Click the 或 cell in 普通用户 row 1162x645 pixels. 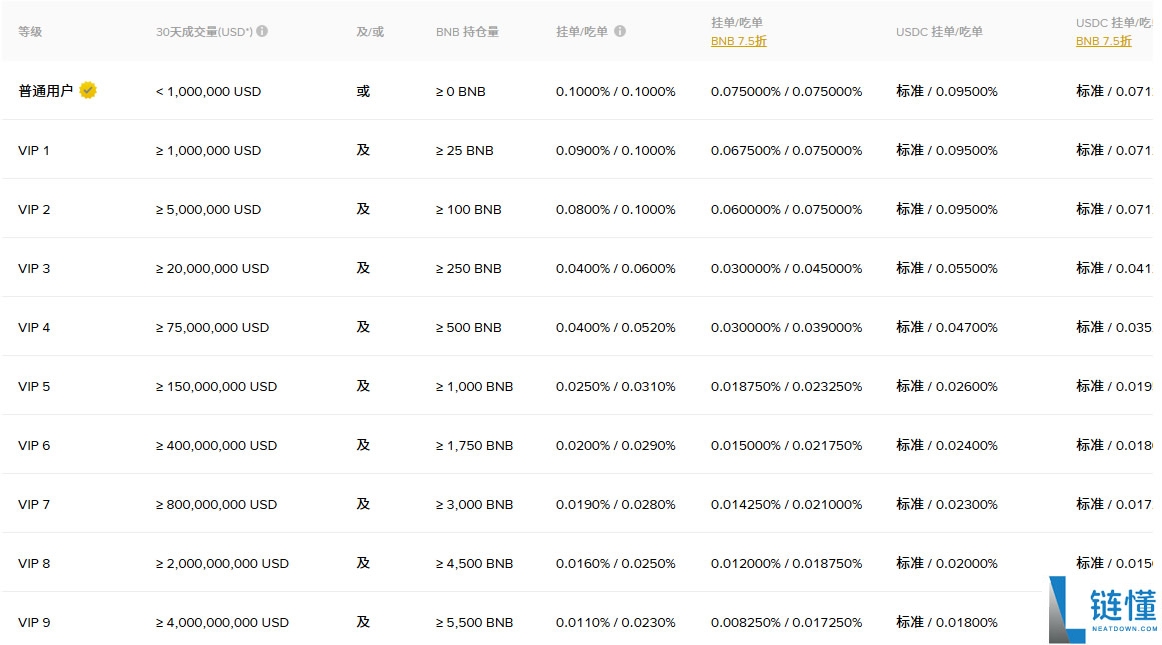(363, 91)
